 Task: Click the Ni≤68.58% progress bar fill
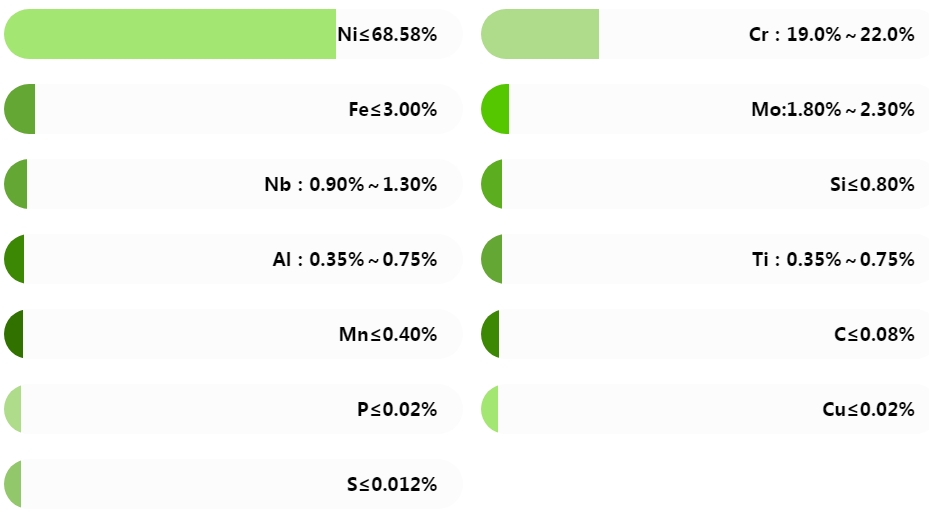pos(170,34)
